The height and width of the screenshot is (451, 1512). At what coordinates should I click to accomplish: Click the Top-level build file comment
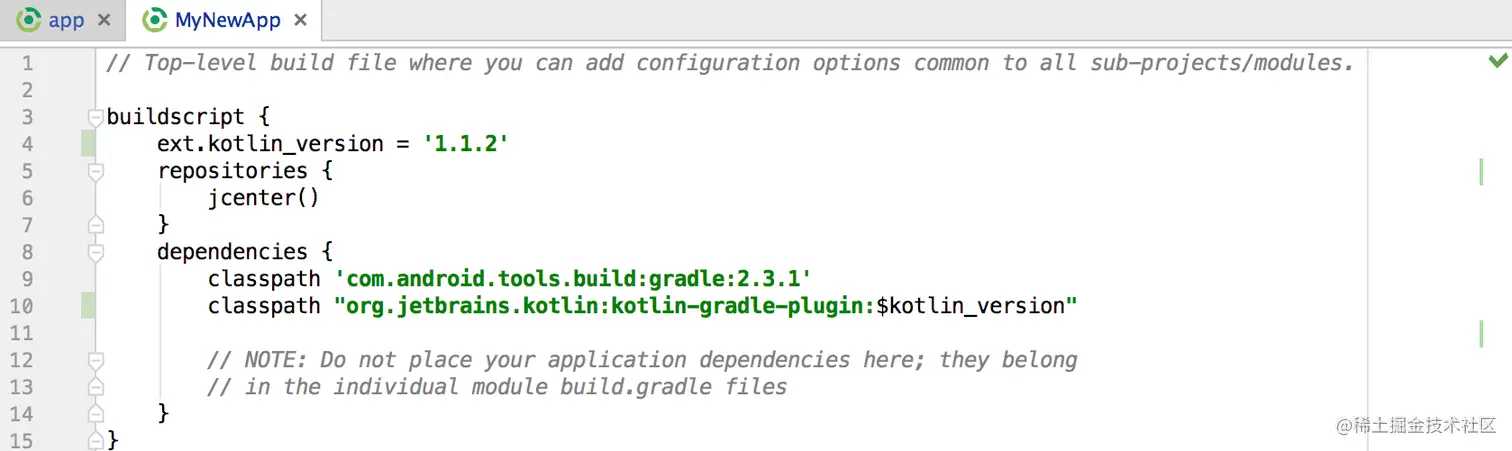(x=730, y=63)
